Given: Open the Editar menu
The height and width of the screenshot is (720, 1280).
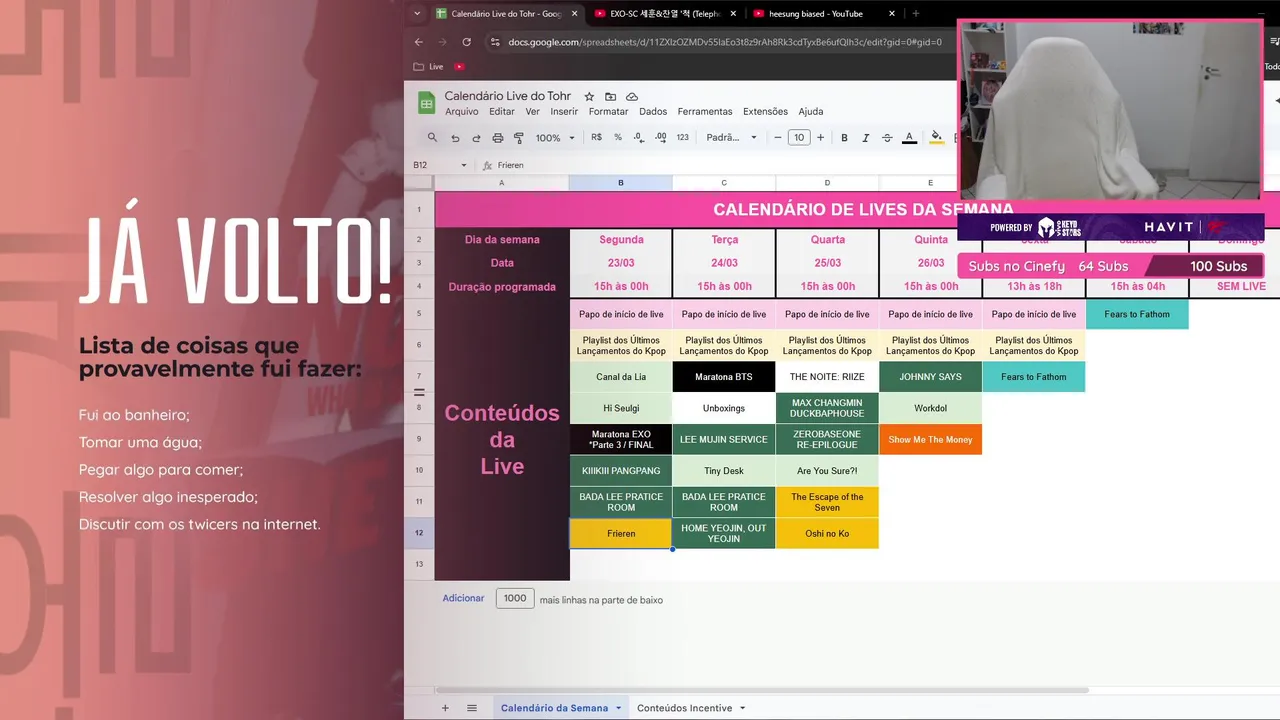Looking at the screenshot, I should point(502,112).
